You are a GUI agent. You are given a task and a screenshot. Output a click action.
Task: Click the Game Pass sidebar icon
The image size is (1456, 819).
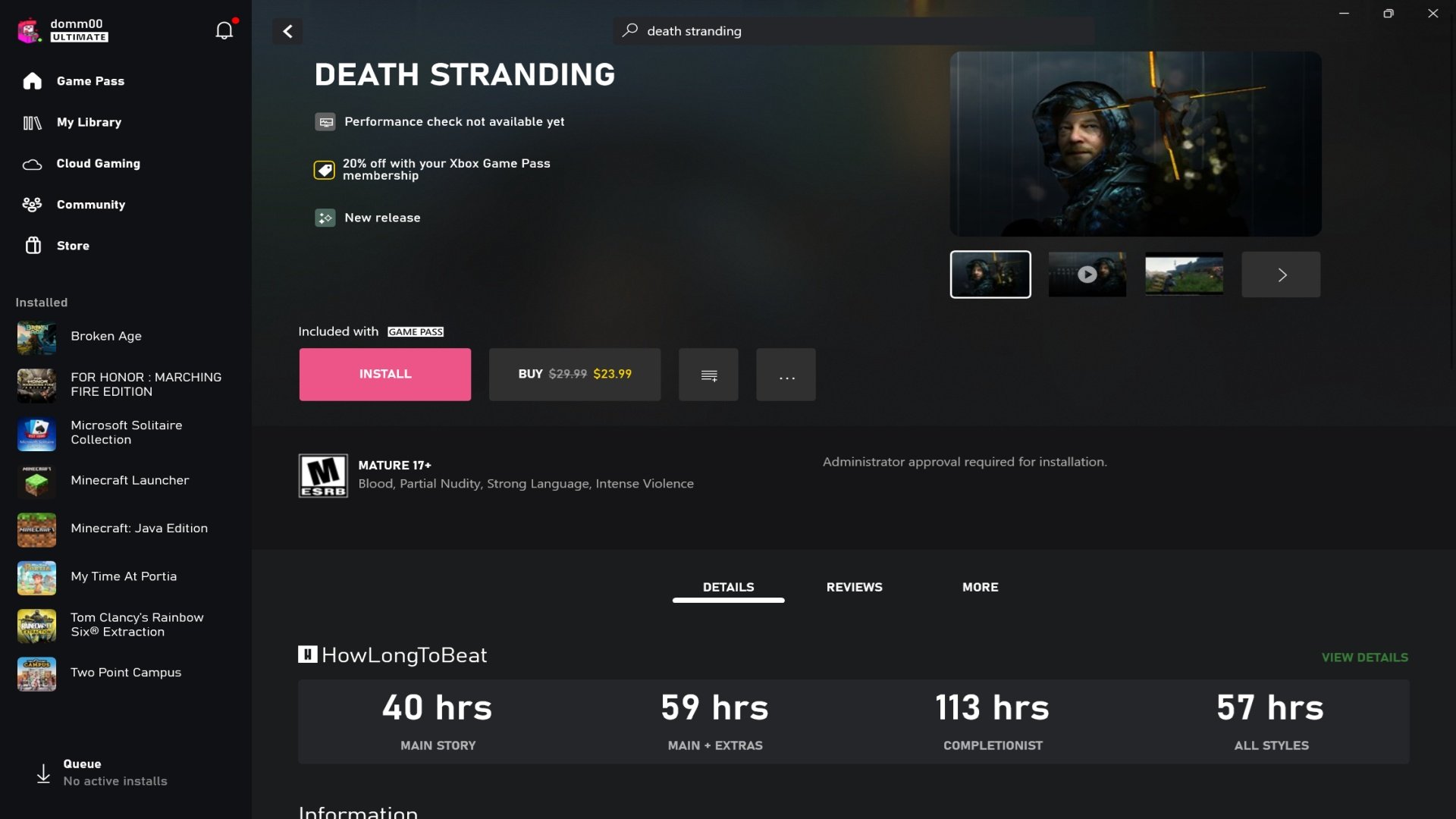(x=33, y=81)
